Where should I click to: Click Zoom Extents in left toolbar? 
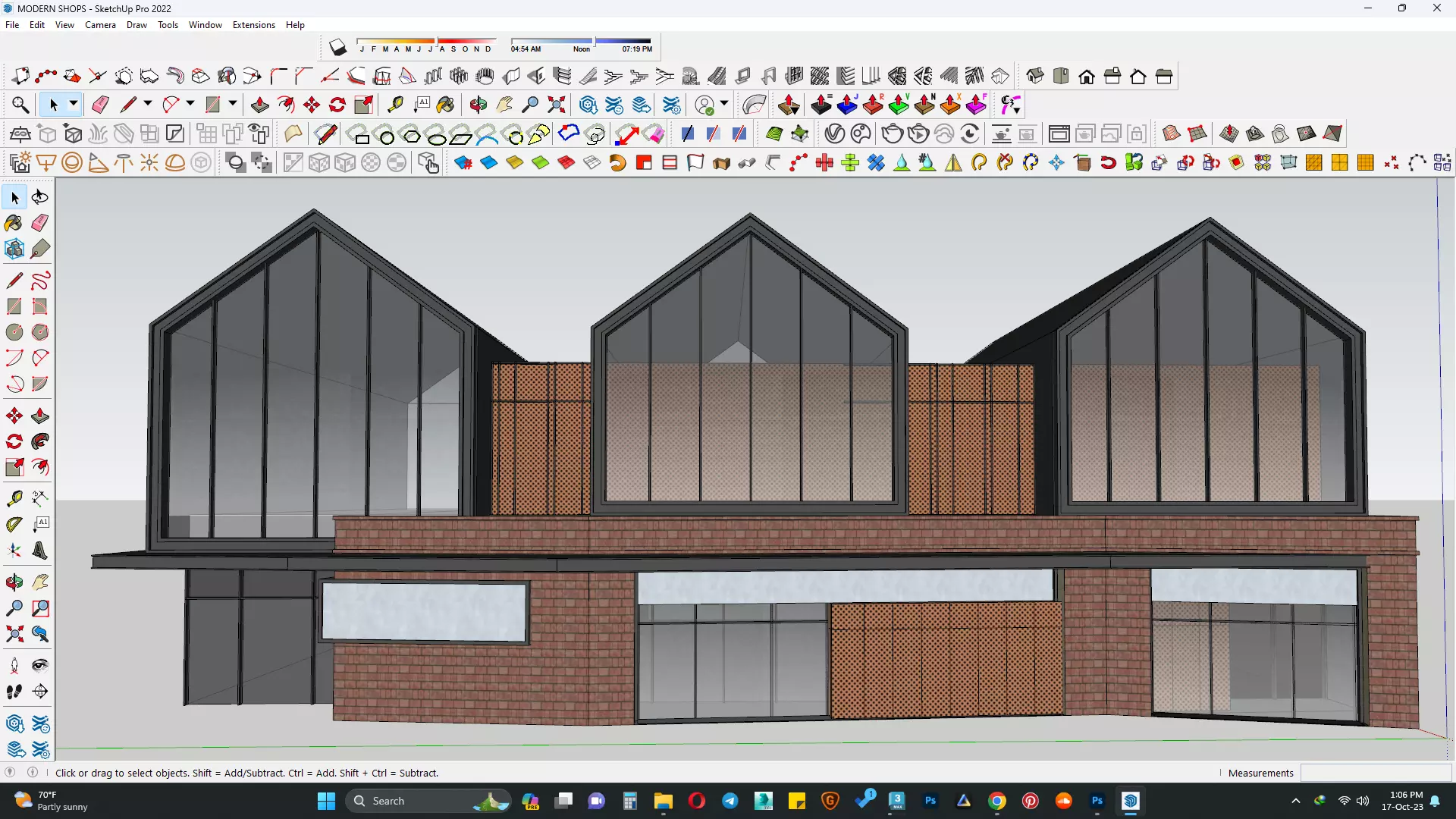pyautogui.click(x=14, y=634)
